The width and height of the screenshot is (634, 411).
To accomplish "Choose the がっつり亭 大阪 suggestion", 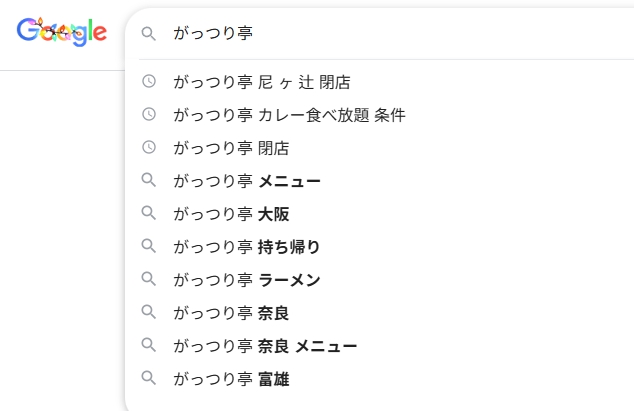I will pos(231,214).
